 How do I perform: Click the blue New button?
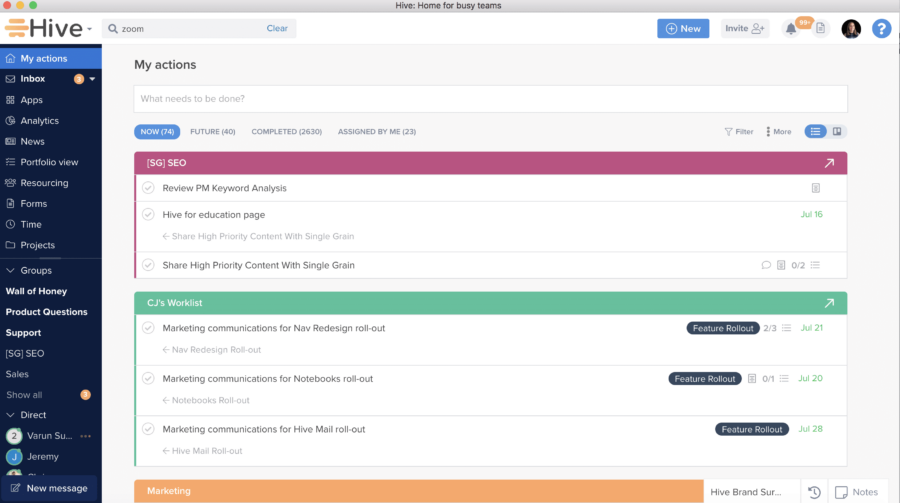[x=683, y=29]
